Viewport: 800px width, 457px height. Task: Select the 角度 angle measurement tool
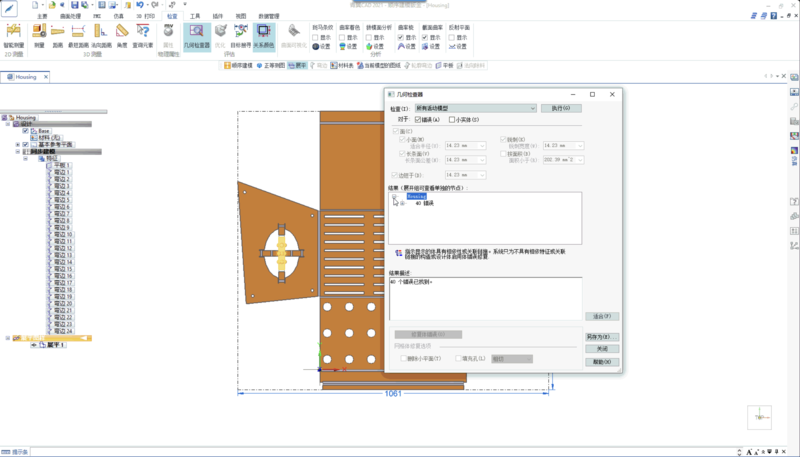(121, 31)
